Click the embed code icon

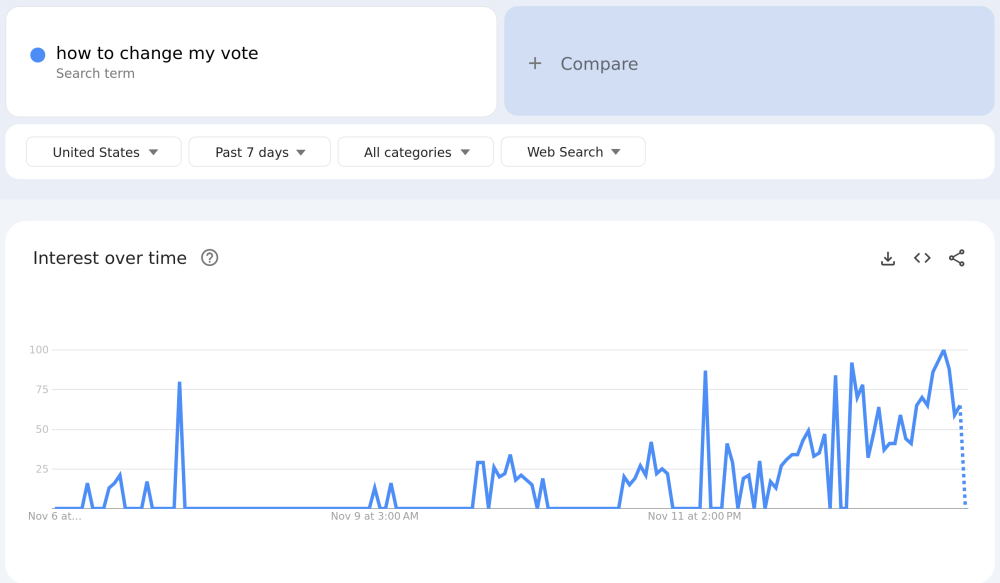(922, 258)
